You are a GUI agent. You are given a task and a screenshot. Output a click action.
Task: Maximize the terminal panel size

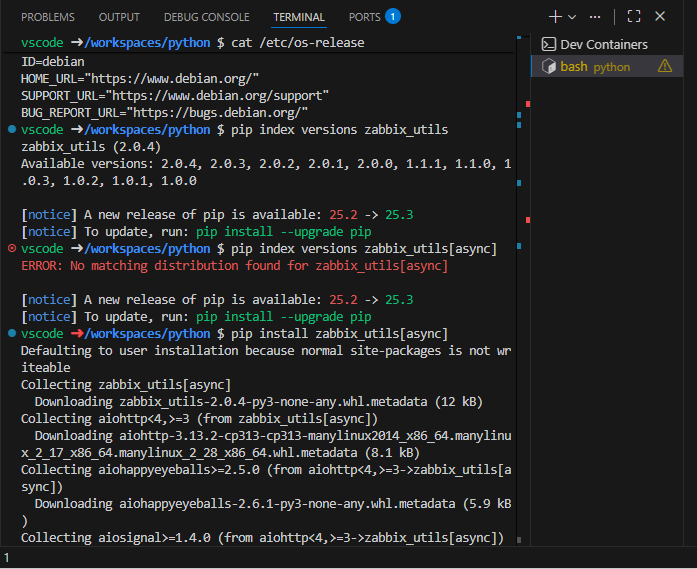[634, 16]
